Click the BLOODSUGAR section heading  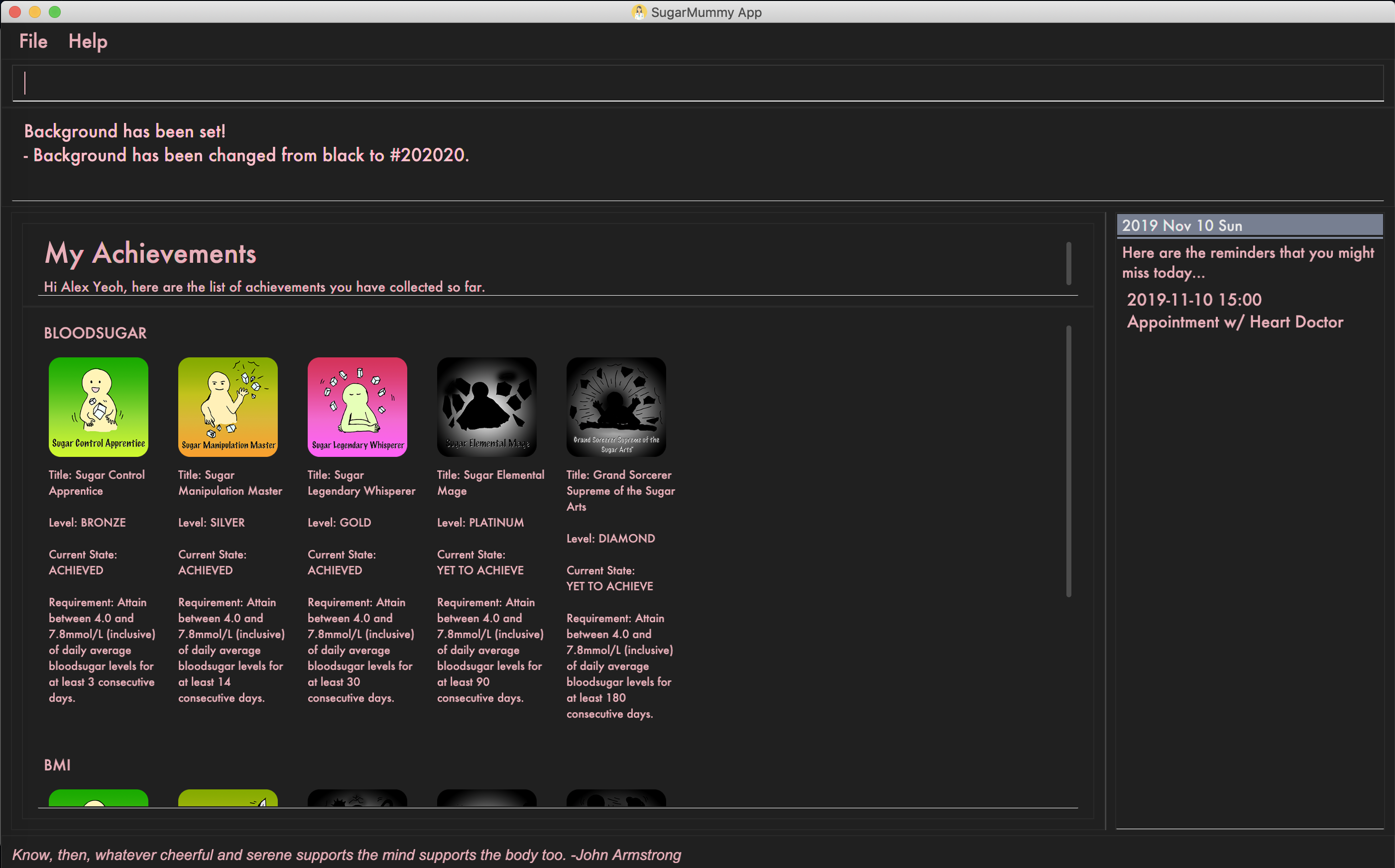click(95, 333)
